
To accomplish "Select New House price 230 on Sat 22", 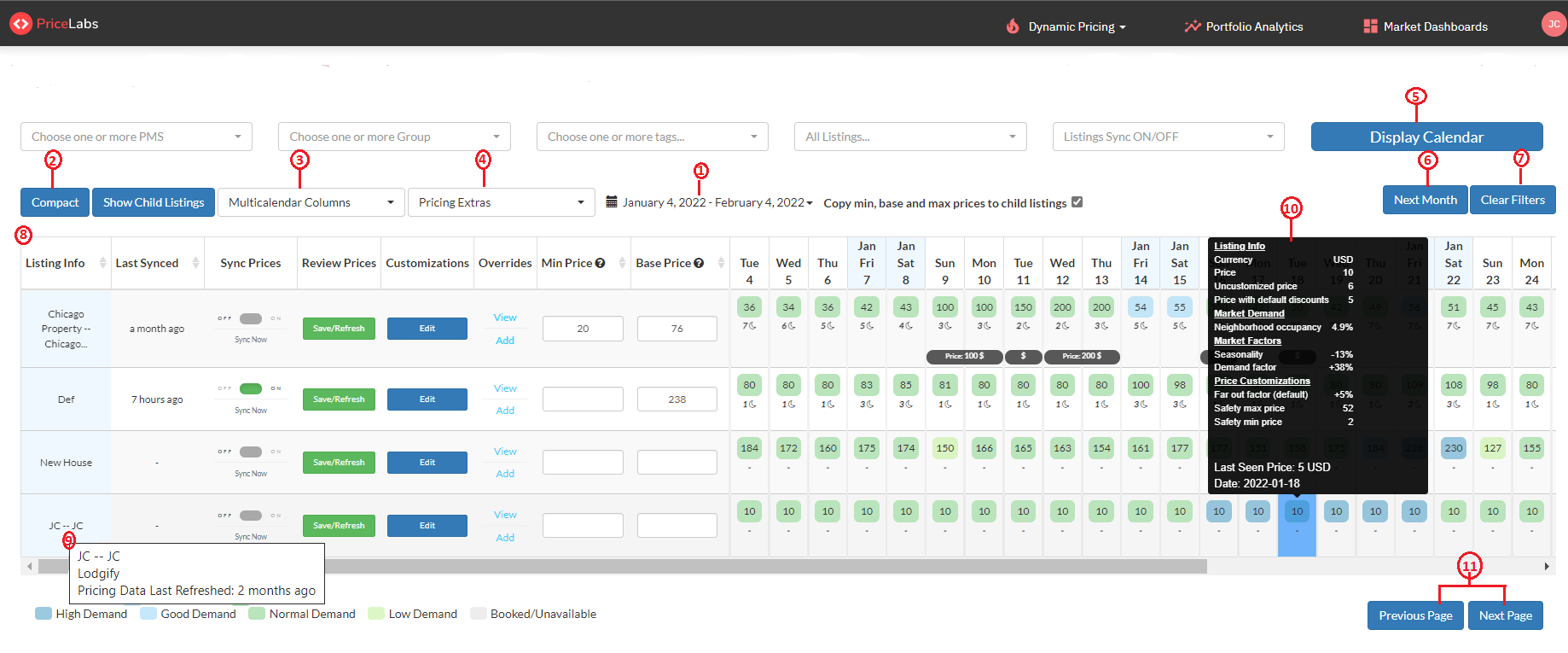I will [1454, 448].
